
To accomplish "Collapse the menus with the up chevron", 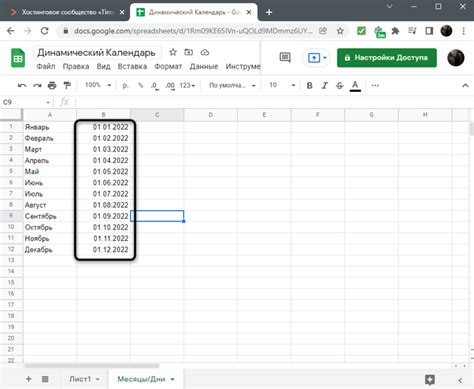I will pos(465,86).
